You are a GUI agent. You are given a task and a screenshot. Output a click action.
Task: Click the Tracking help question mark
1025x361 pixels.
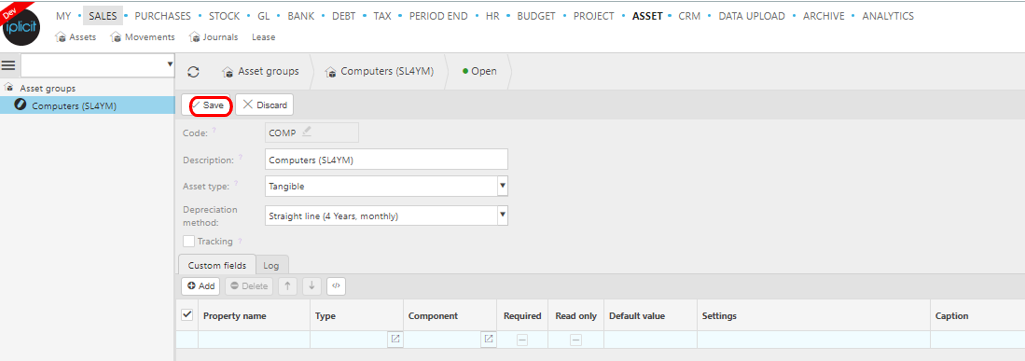pos(240,241)
